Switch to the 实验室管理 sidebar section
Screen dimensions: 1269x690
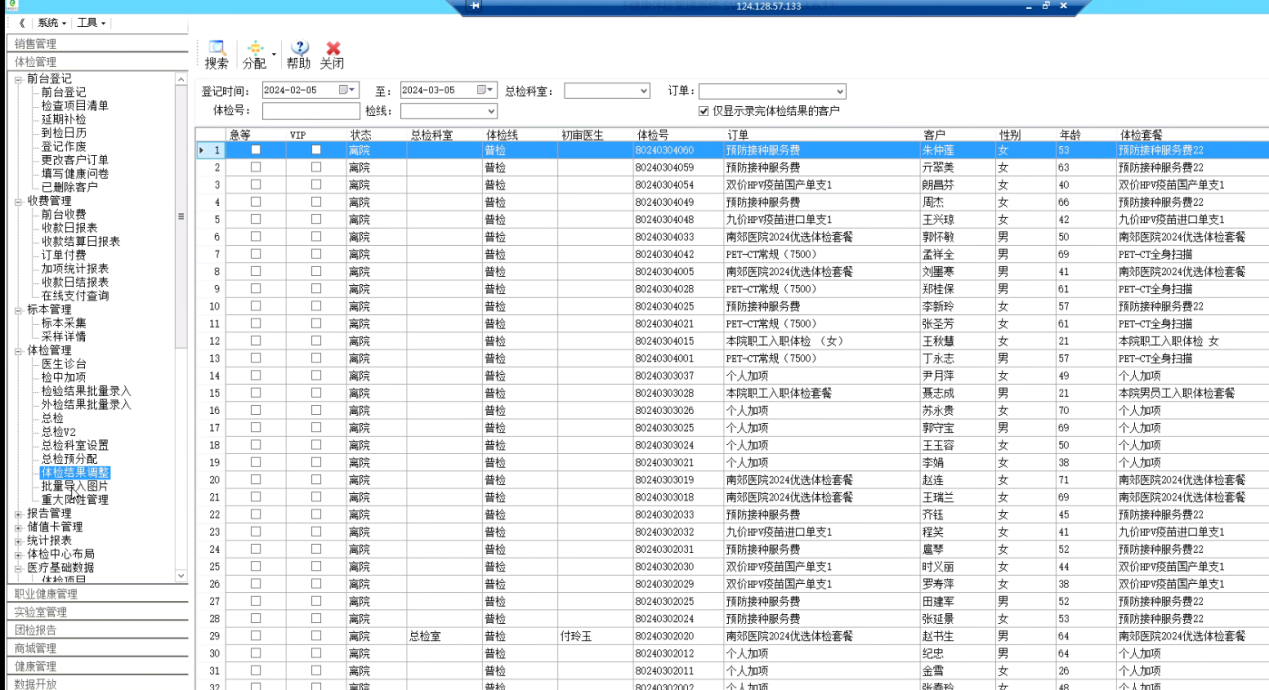click(x=95, y=612)
